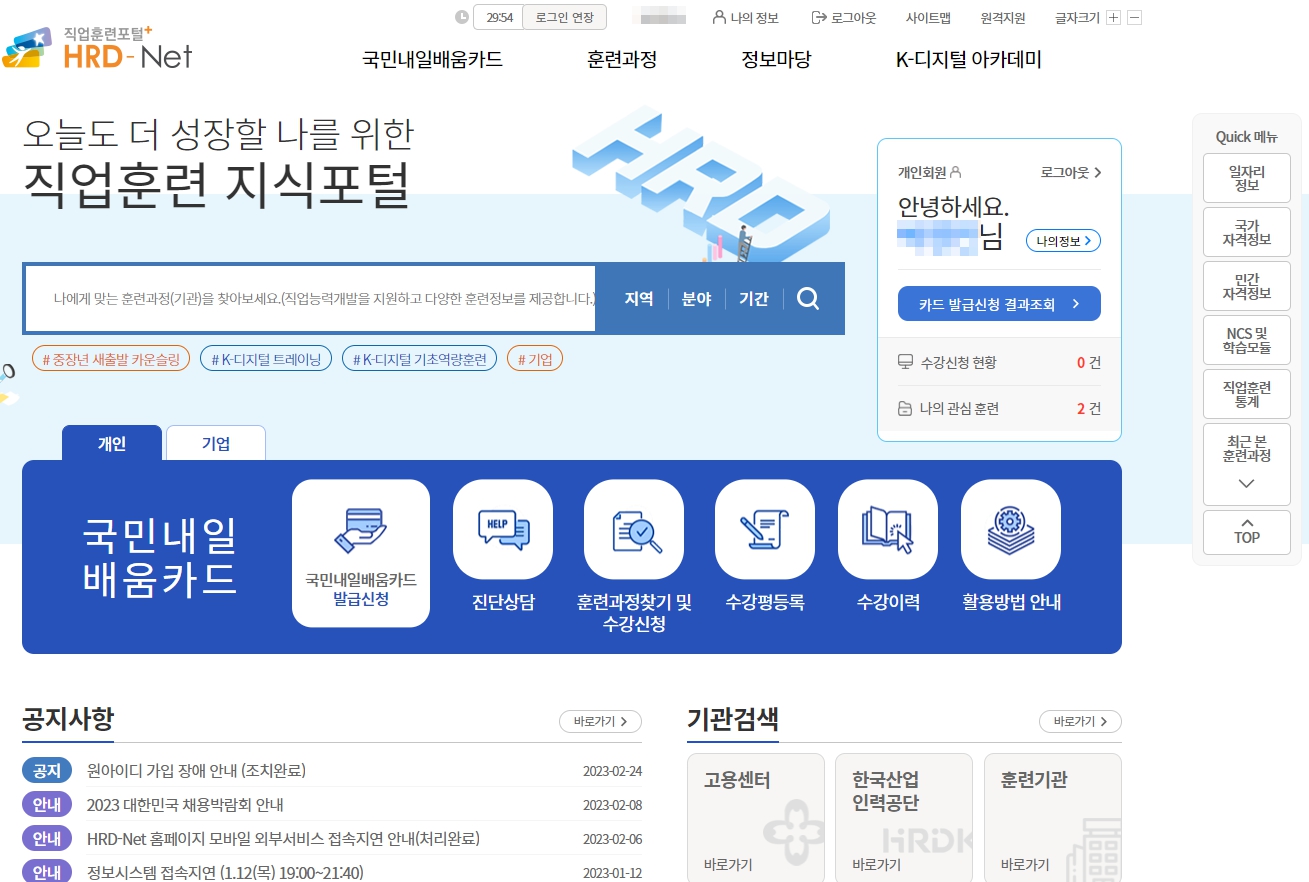
Task: Open 훈련과정찾기 및 수강신청 icon
Action: tap(634, 530)
